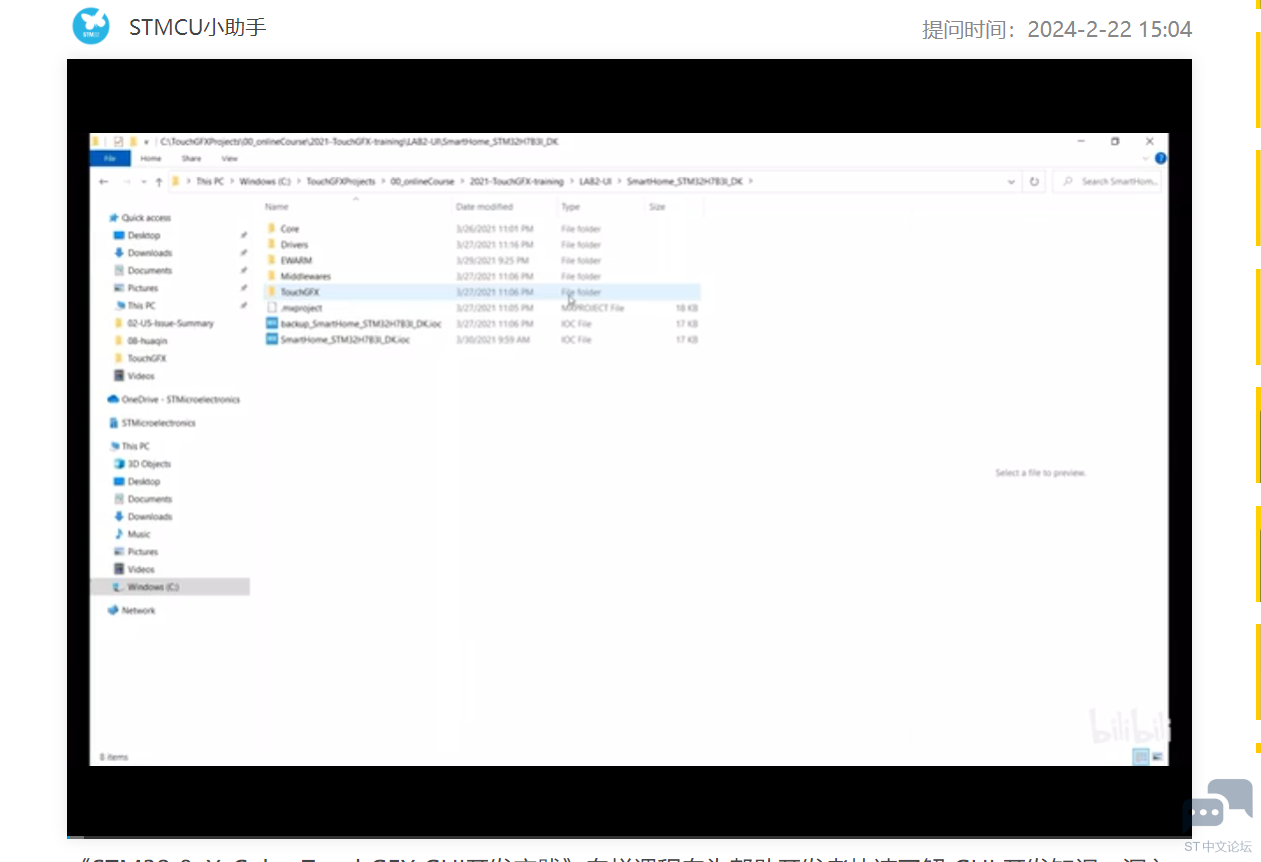
Task: Click LAB2-UI in the breadcrumb path
Action: (595, 182)
